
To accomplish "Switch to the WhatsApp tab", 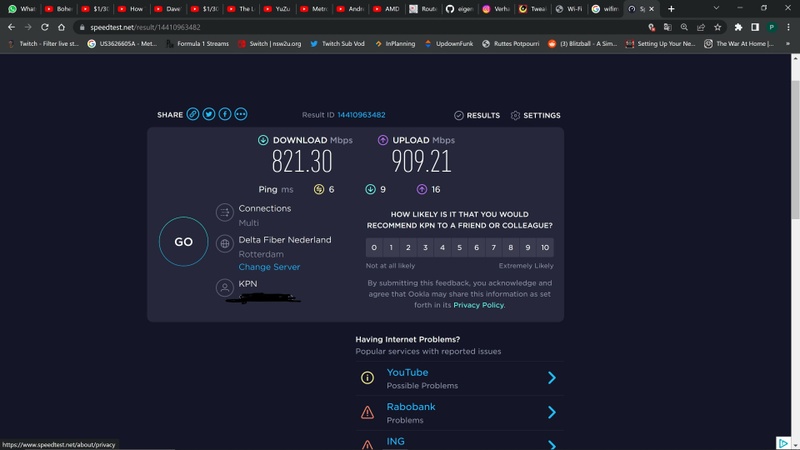I will 22,9.
